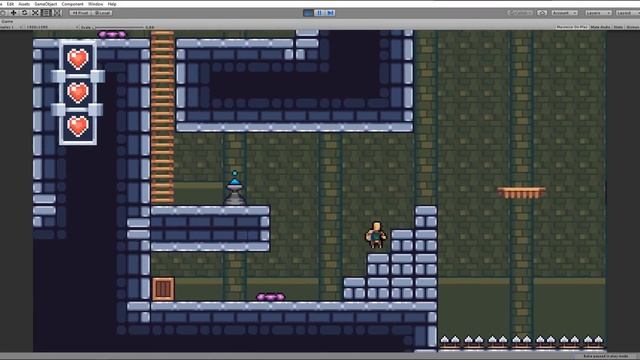Viewport: 640px width, 360px height.
Task: Open the Gizmos dropdown
Action: (x=632, y=27)
